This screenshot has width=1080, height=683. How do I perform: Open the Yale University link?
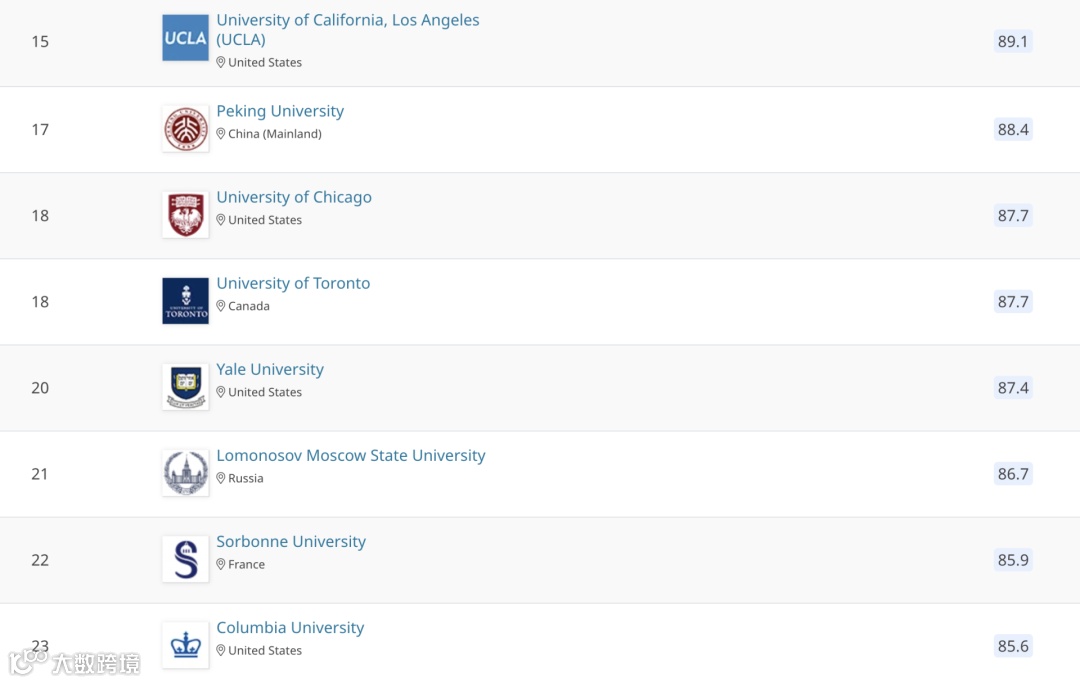270,369
